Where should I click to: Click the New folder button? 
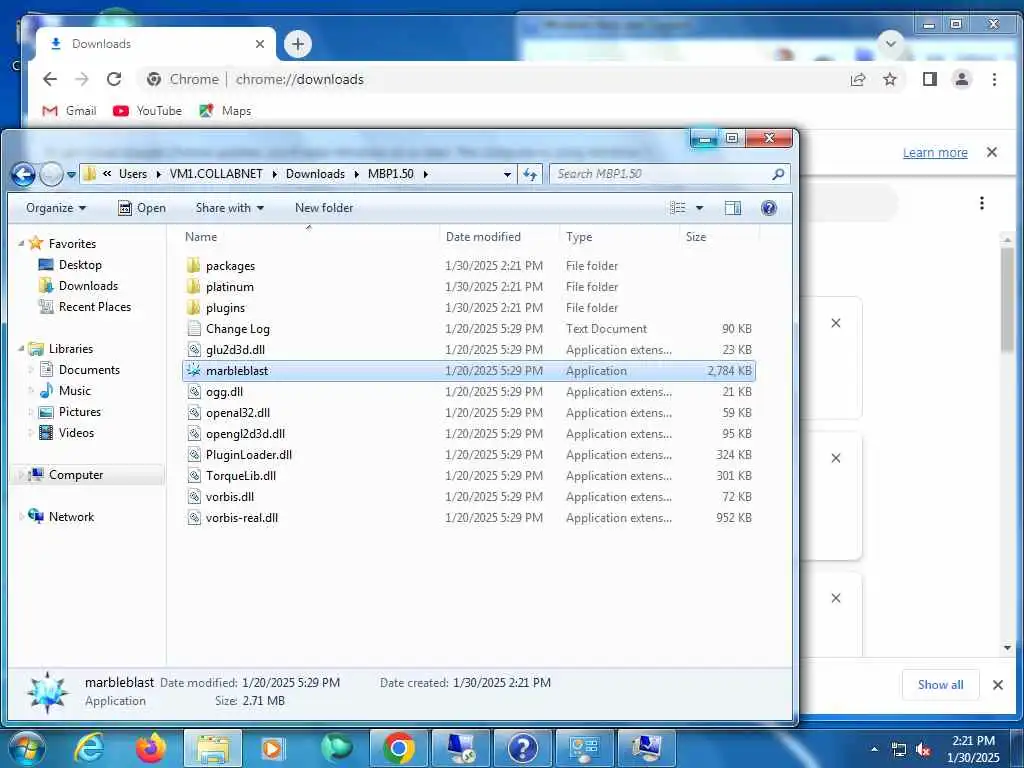coord(324,208)
